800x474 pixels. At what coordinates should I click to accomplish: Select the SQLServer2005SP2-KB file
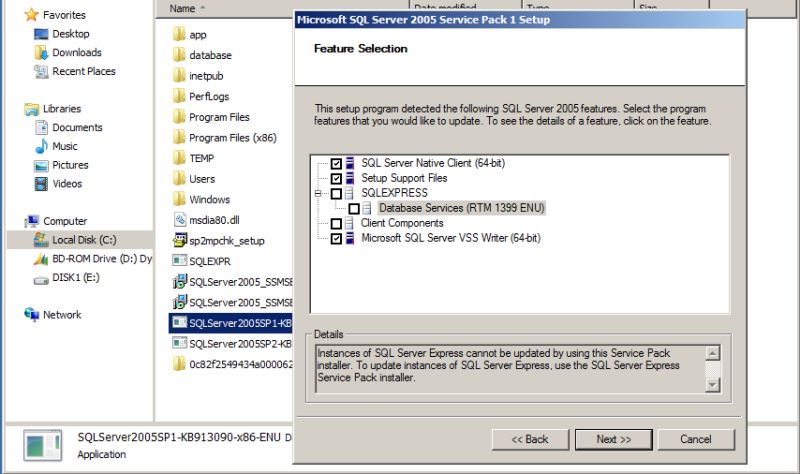tap(240, 344)
